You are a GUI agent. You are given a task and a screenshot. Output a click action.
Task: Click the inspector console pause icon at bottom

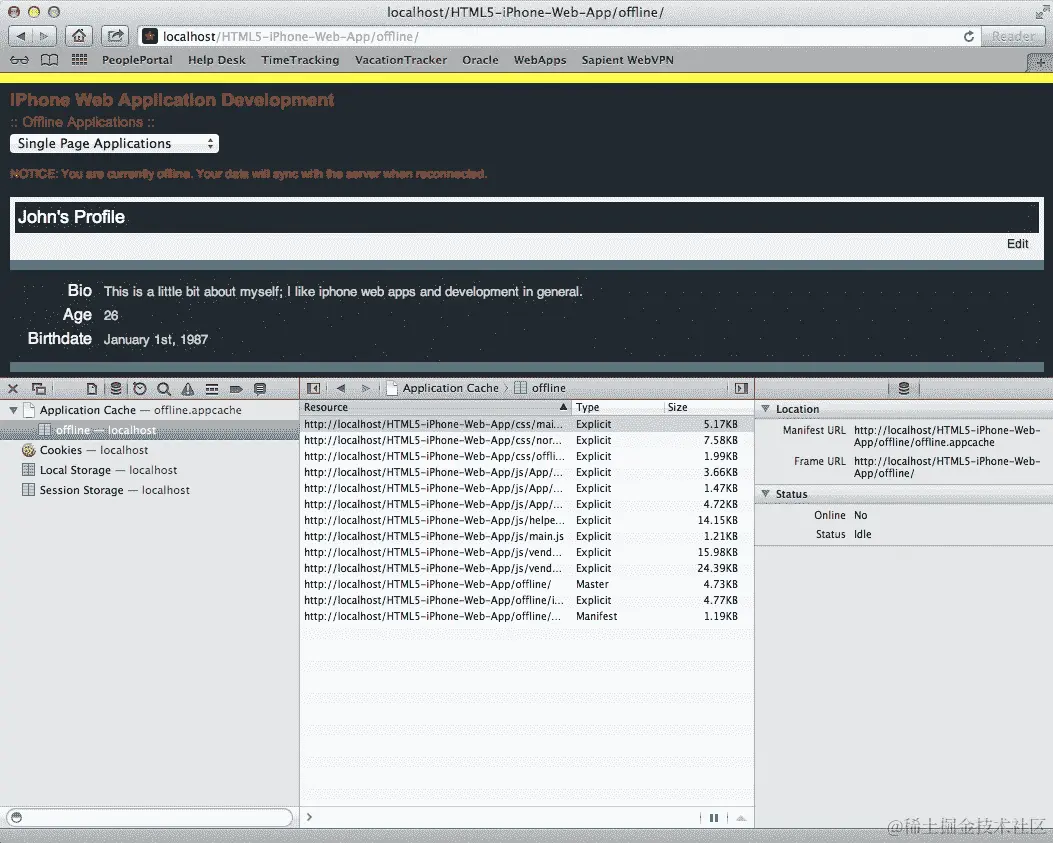coord(714,817)
